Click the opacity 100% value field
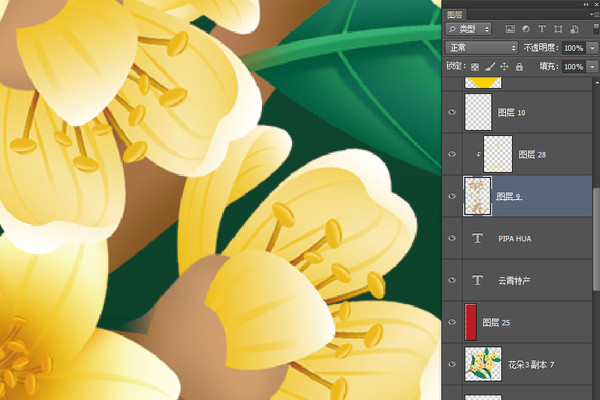This screenshot has width=600, height=400. tap(574, 48)
